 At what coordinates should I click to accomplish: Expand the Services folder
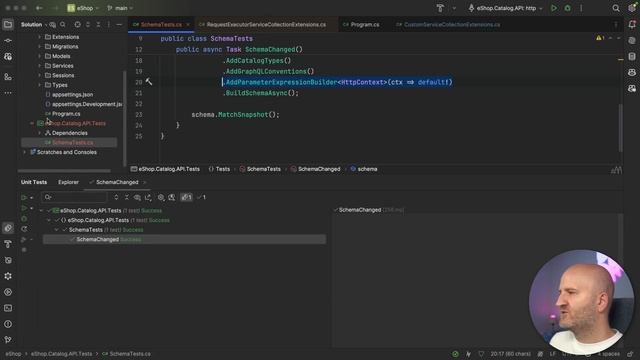[40, 66]
